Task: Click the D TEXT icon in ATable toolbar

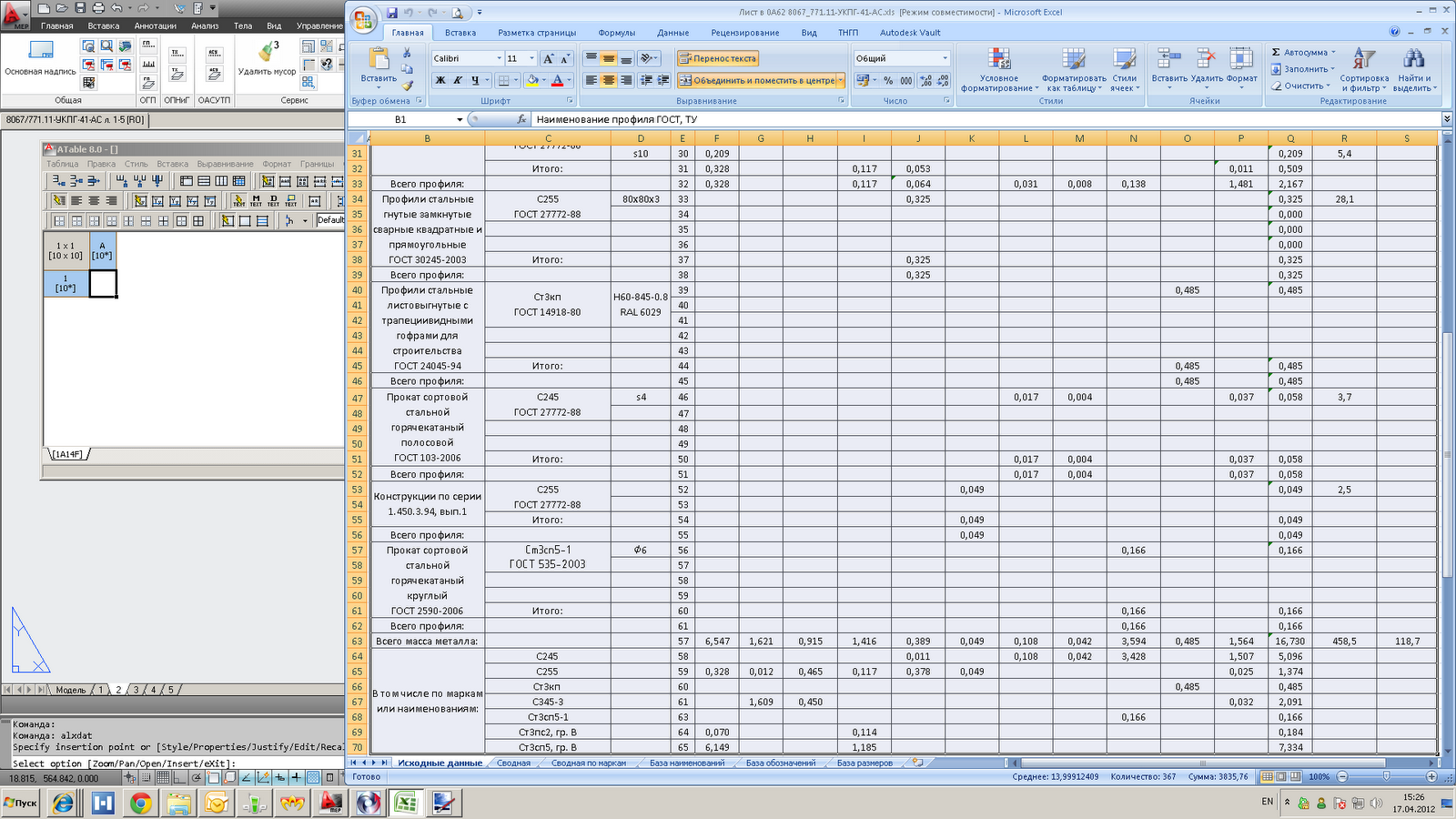Action: coord(273,201)
